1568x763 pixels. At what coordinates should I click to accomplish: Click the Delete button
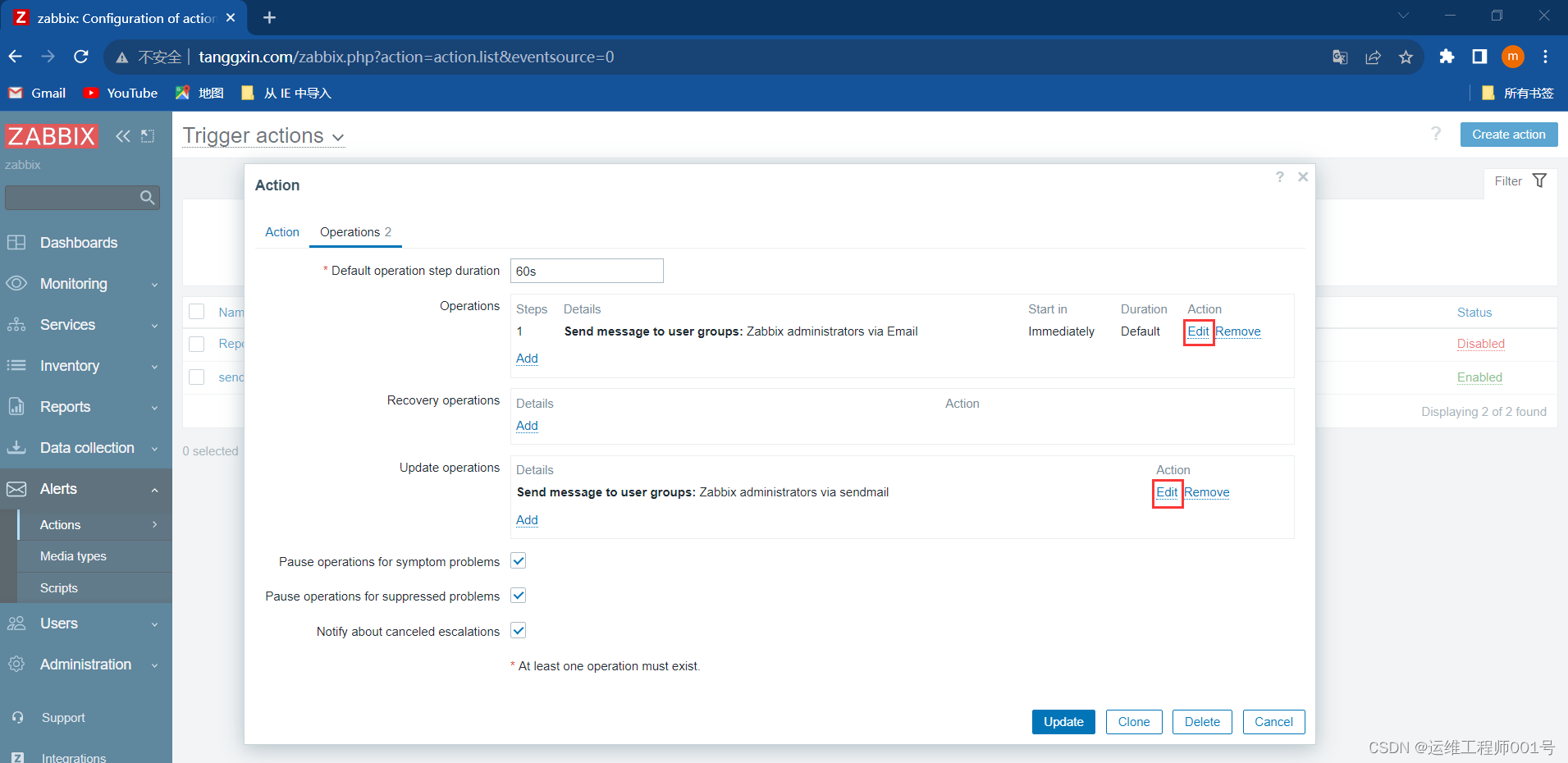point(1202,722)
